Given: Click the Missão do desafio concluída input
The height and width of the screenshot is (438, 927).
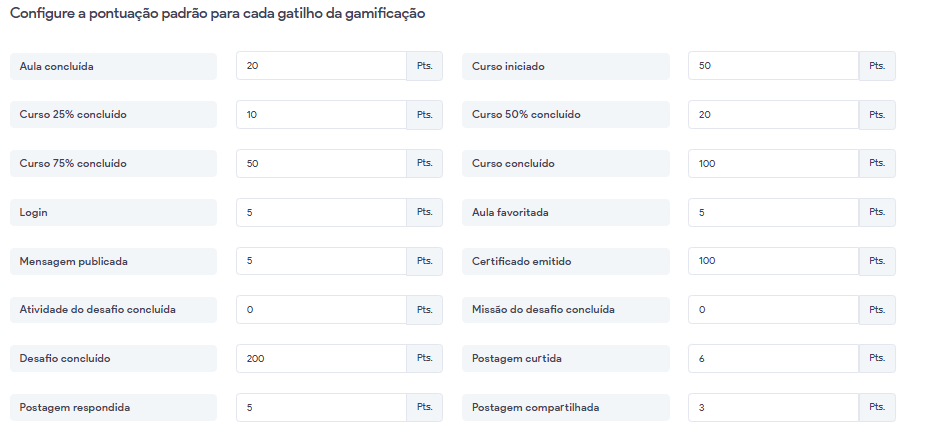Looking at the screenshot, I should coord(773,310).
